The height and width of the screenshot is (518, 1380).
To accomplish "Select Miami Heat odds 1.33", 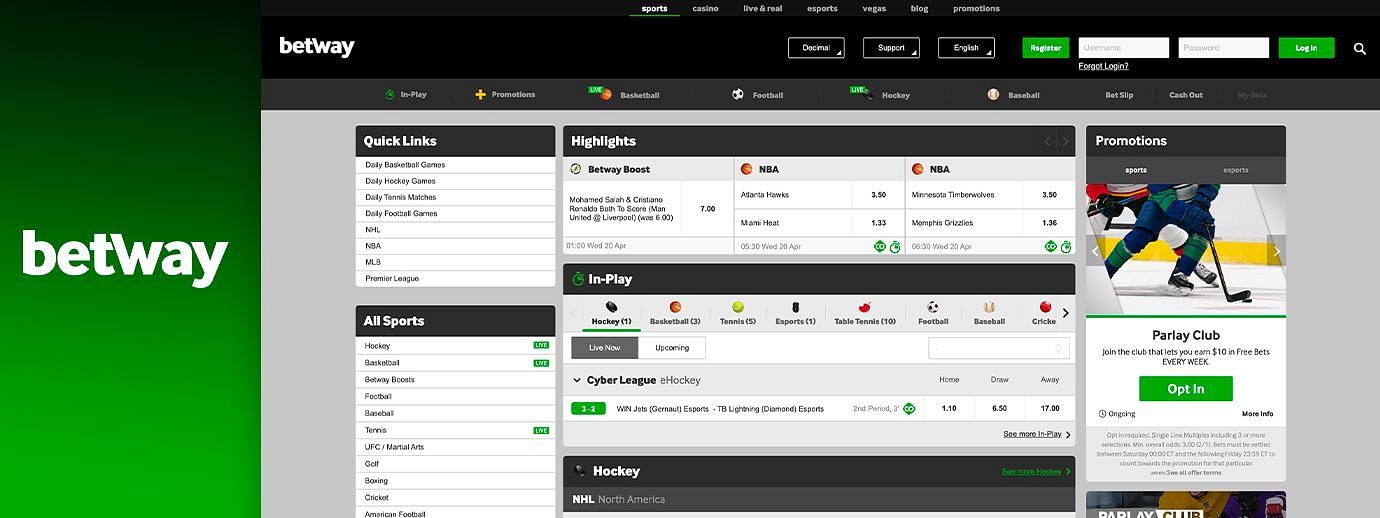I will (879, 223).
